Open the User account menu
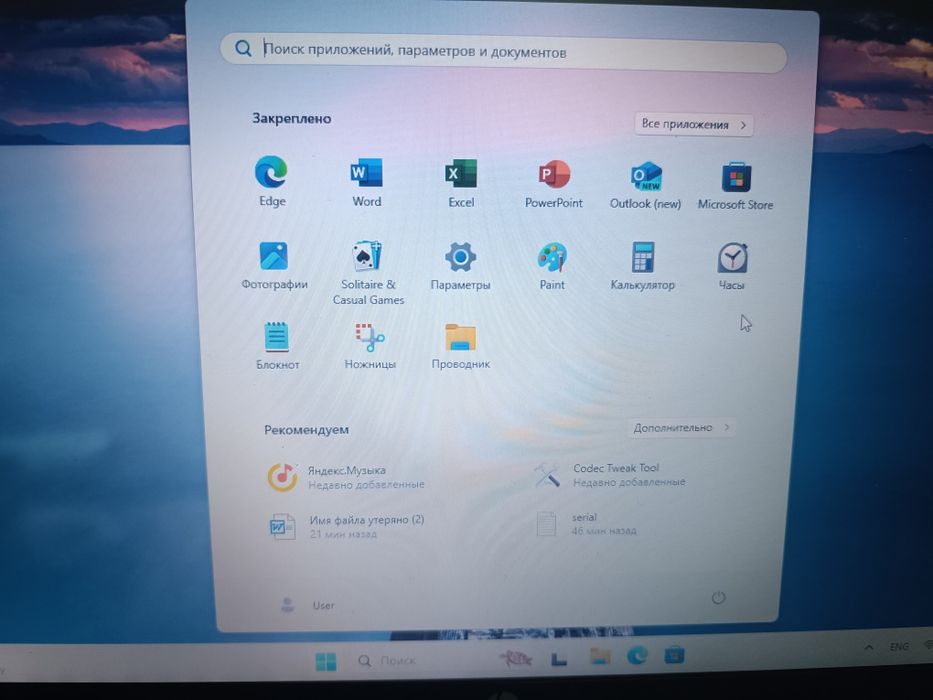This screenshot has width=933, height=700. 307,605
